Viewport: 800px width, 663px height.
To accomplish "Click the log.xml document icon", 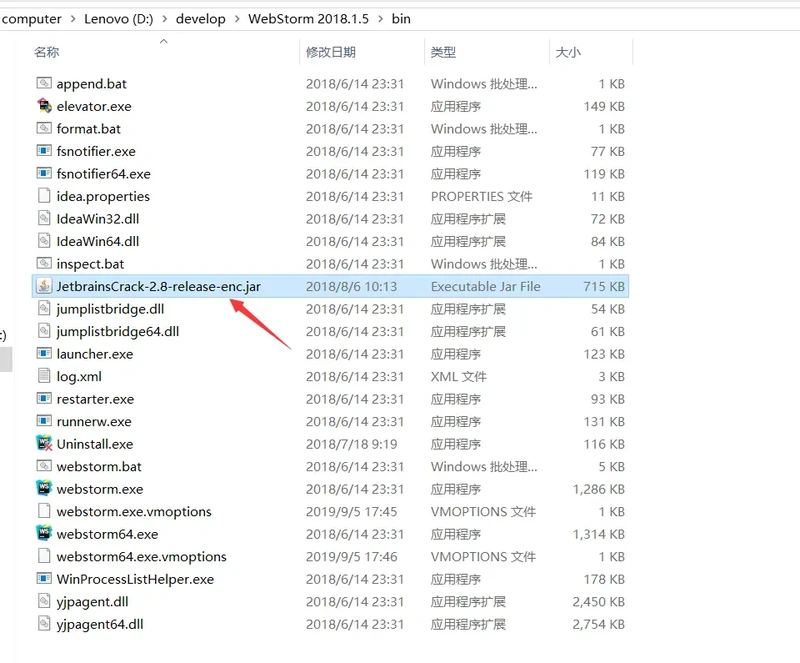I will pos(44,376).
